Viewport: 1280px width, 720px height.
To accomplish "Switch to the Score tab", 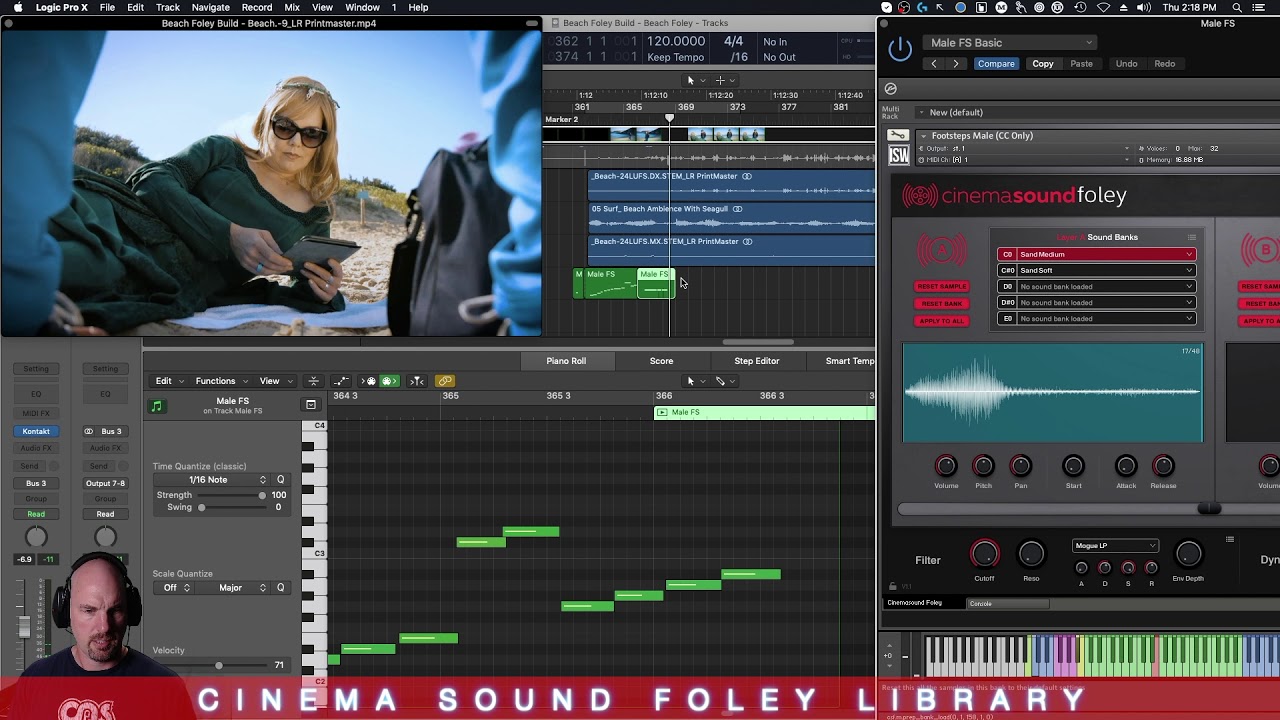I will [661, 361].
